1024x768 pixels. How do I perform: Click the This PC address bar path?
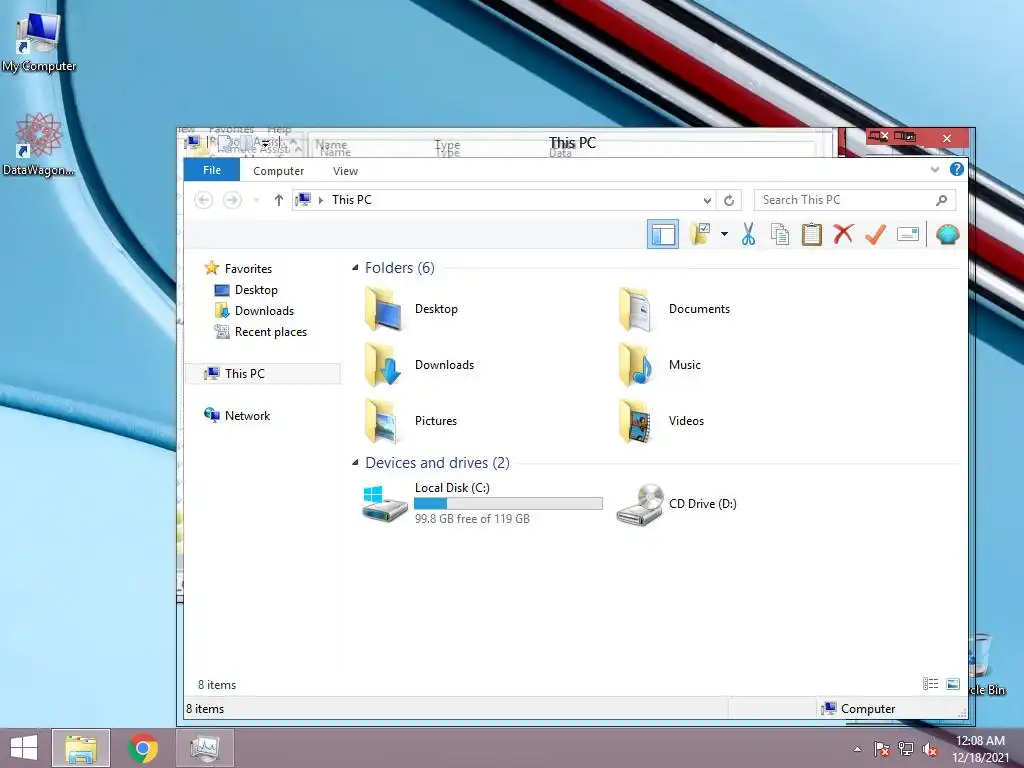tap(351, 200)
